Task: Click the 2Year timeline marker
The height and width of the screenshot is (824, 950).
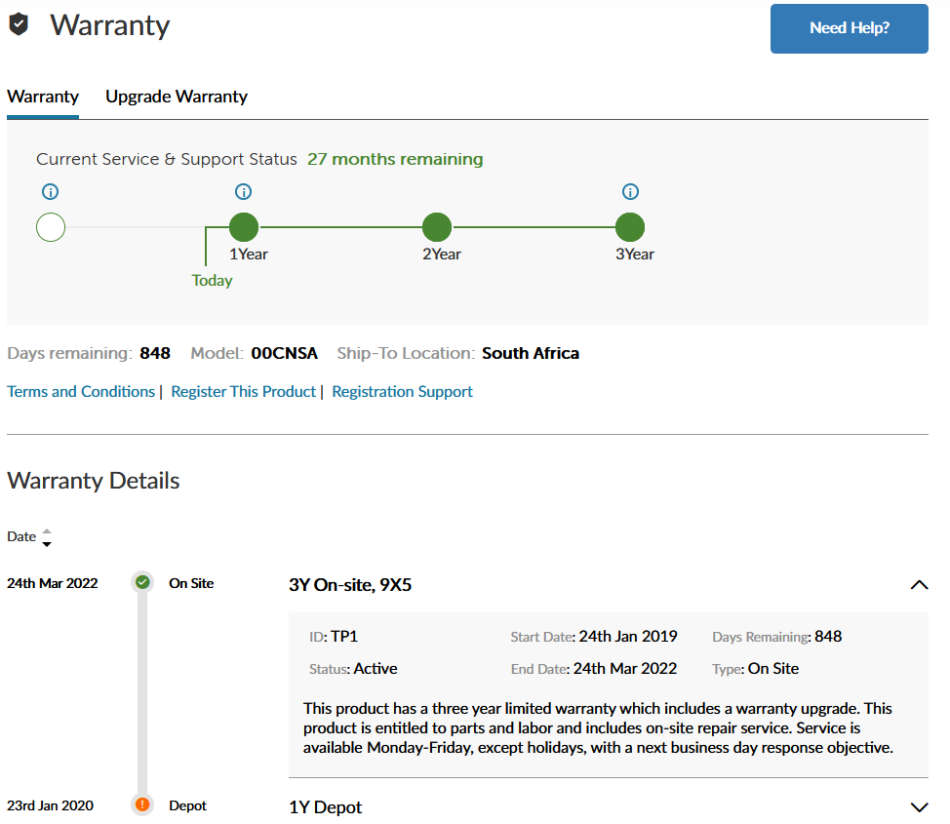Action: (437, 227)
